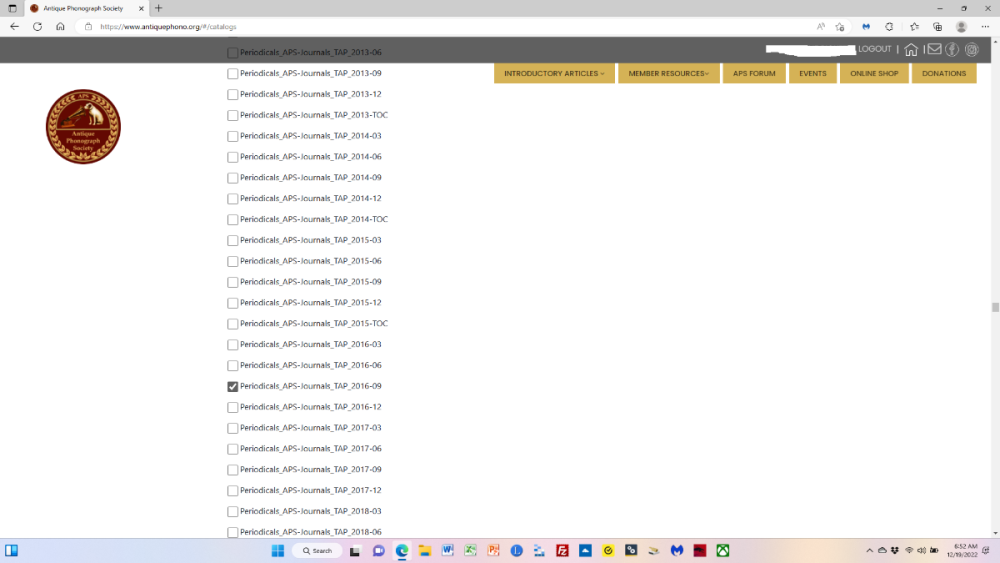The height and width of the screenshot is (563, 1000).
Task: Open the browser profile avatar
Action: click(962, 27)
